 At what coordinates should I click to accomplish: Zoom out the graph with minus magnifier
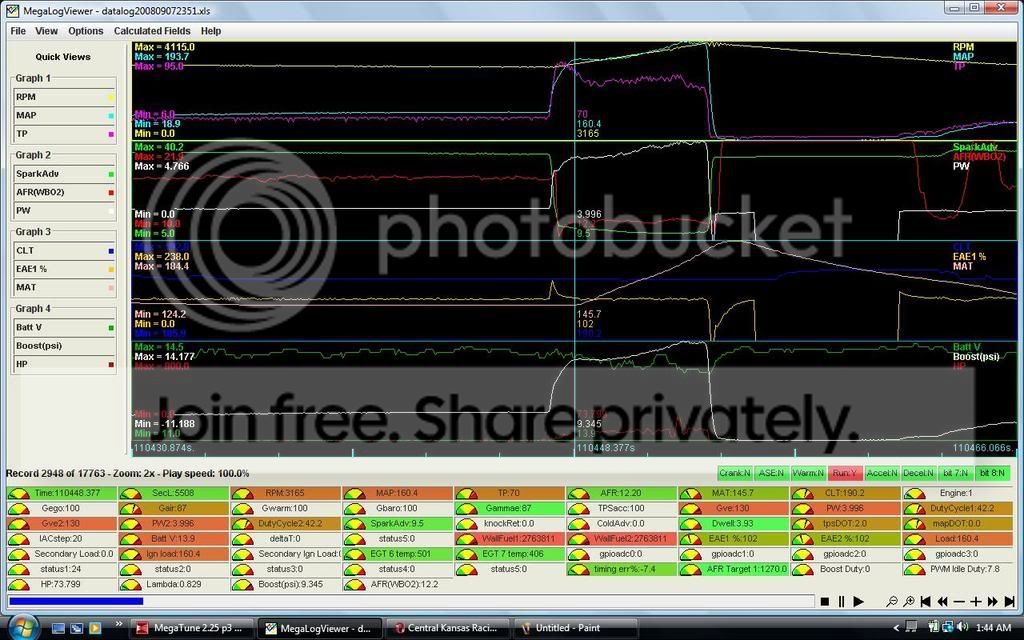tap(891, 601)
